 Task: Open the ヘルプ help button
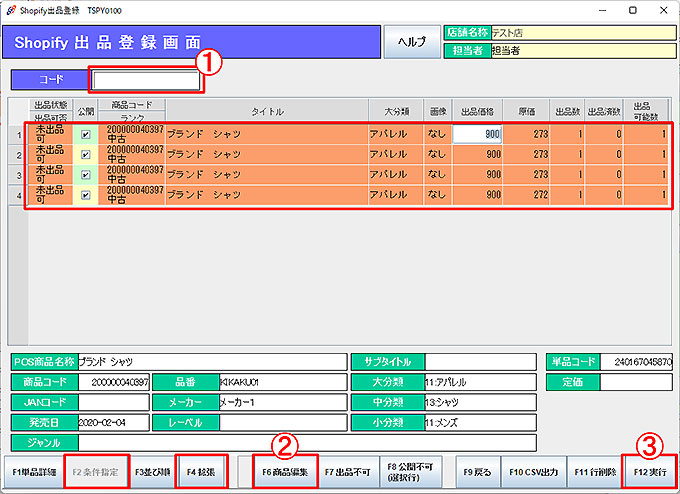412,42
